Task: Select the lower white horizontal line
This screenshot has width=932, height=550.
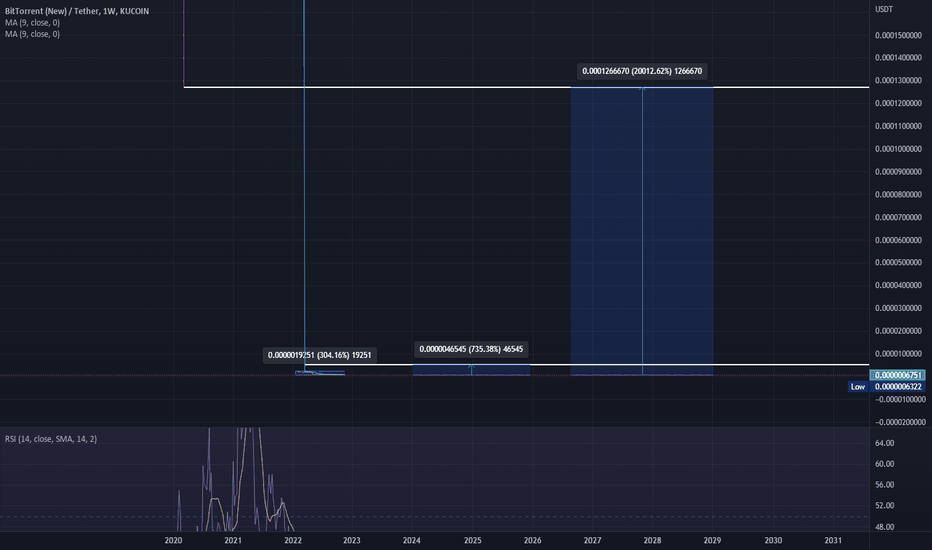Action: [x=587, y=364]
